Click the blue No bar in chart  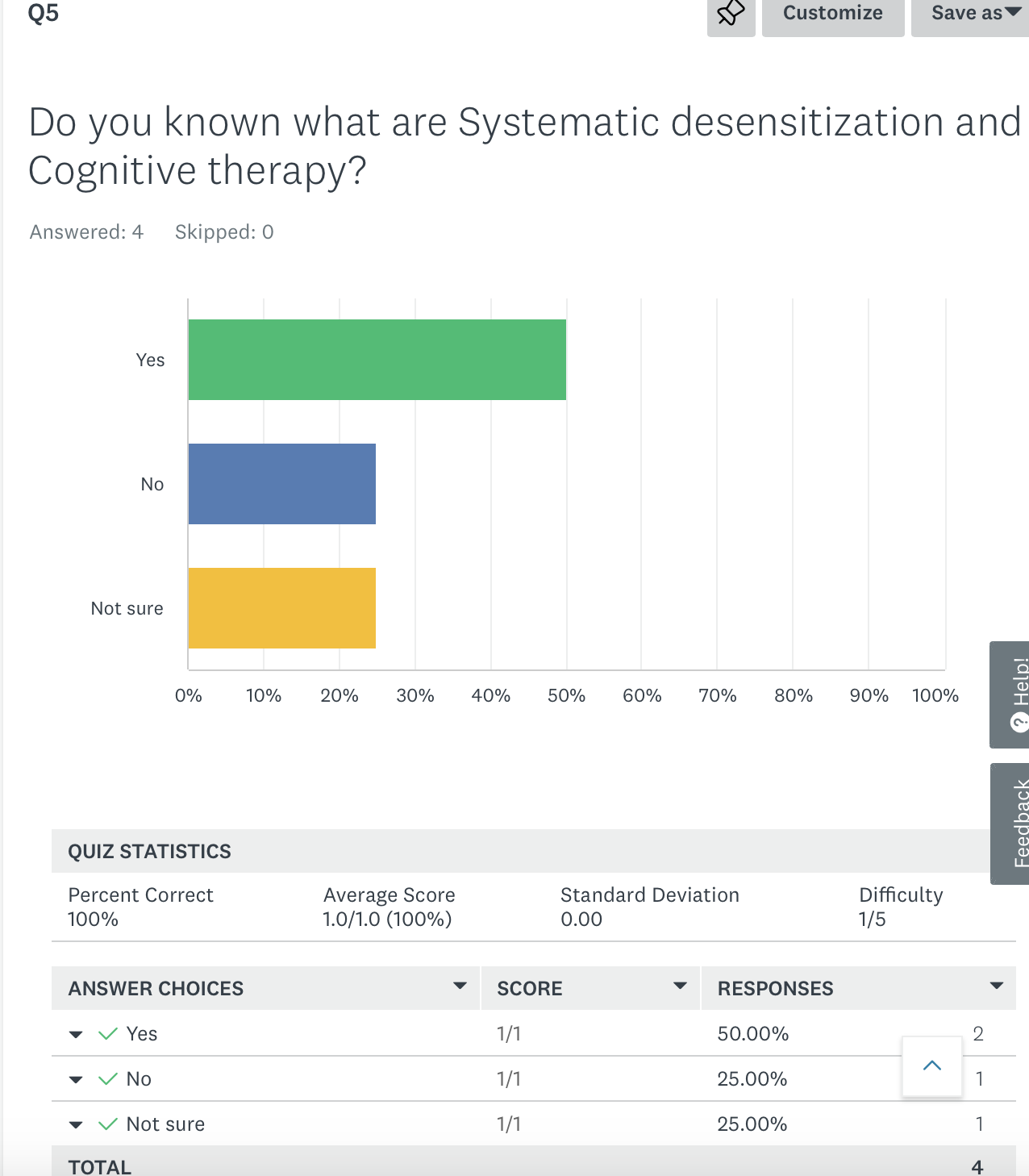[281, 484]
